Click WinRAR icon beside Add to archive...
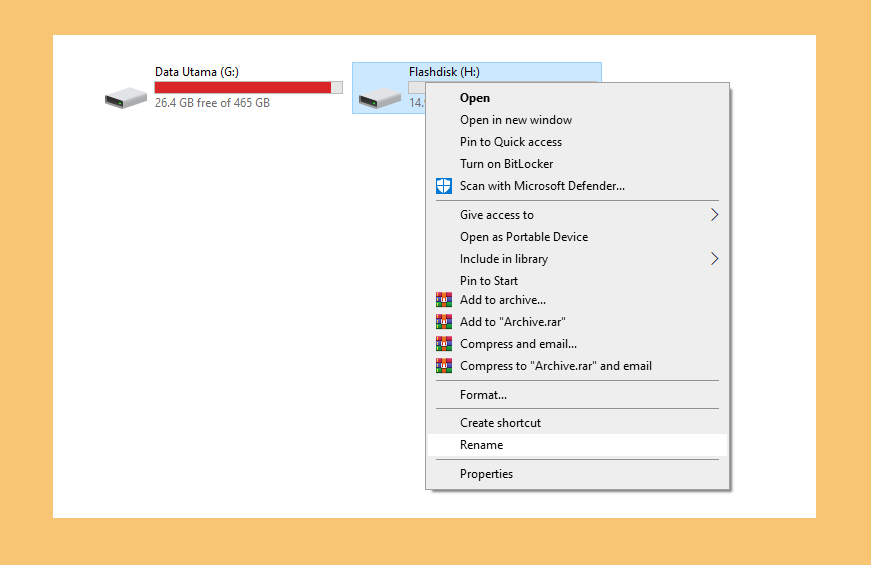The width and height of the screenshot is (871, 565). tap(444, 300)
